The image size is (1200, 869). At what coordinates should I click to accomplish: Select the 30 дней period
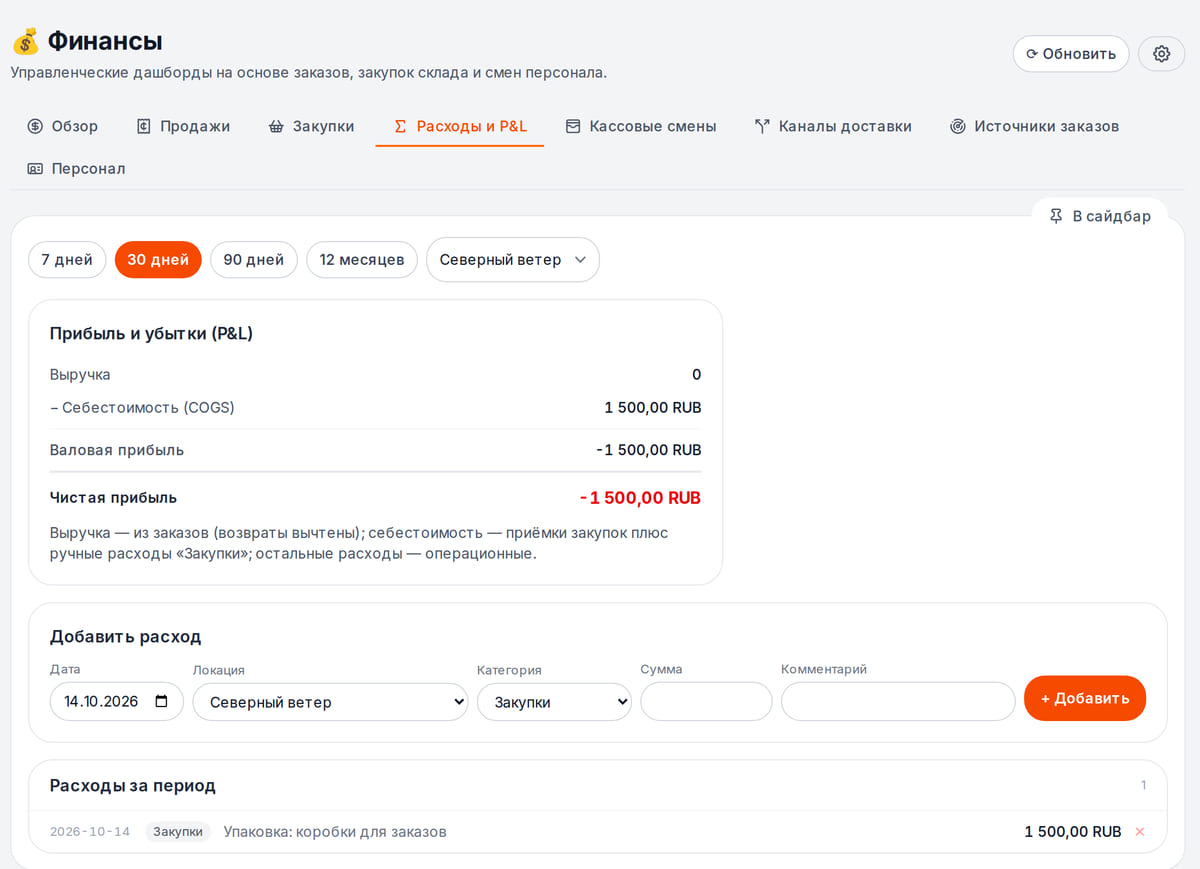158,260
